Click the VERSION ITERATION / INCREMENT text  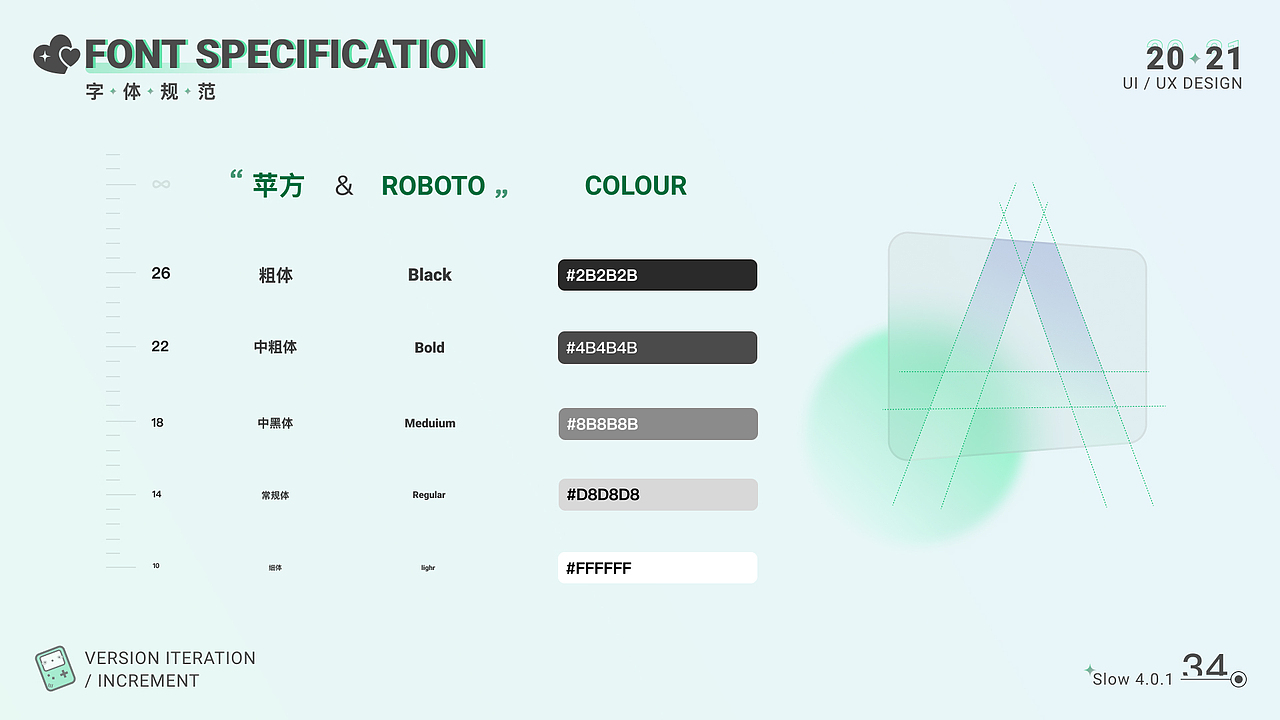pyautogui.click(x=170, y=669)
